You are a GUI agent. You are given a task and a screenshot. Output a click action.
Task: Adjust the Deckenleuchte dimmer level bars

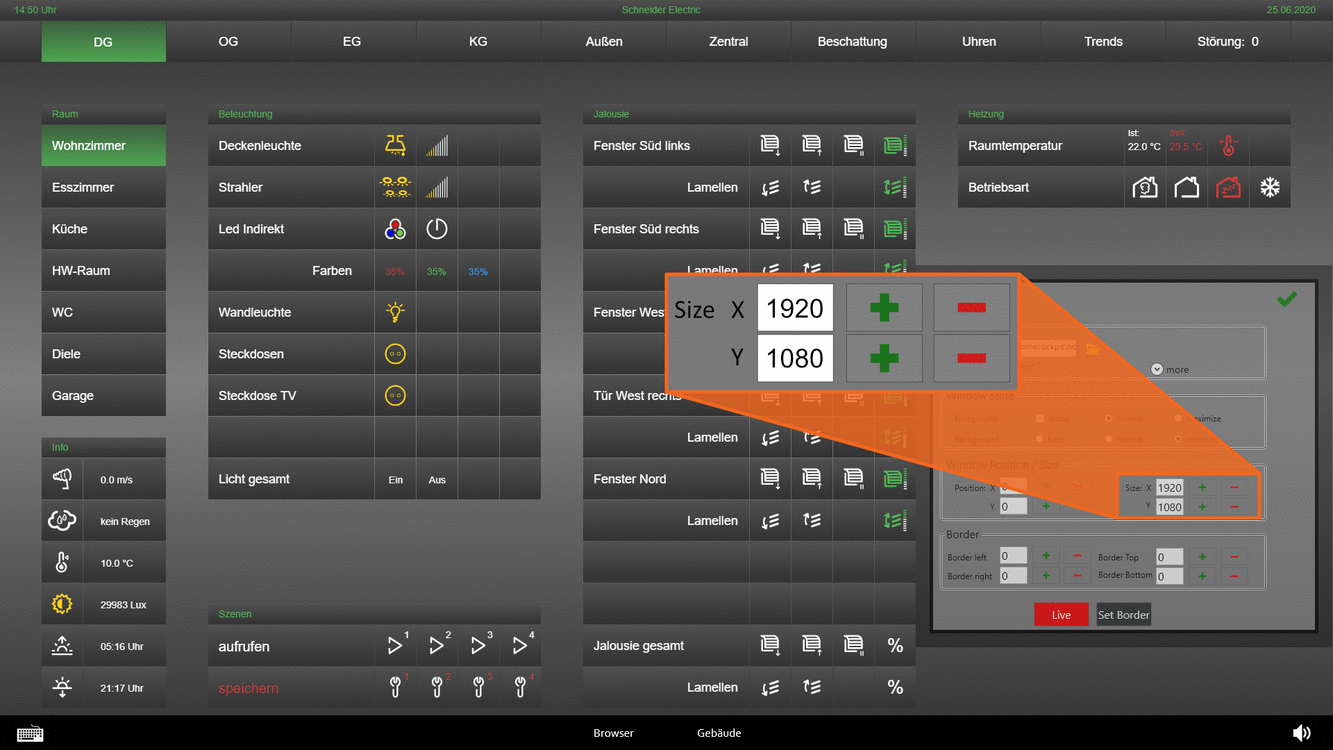437,146
